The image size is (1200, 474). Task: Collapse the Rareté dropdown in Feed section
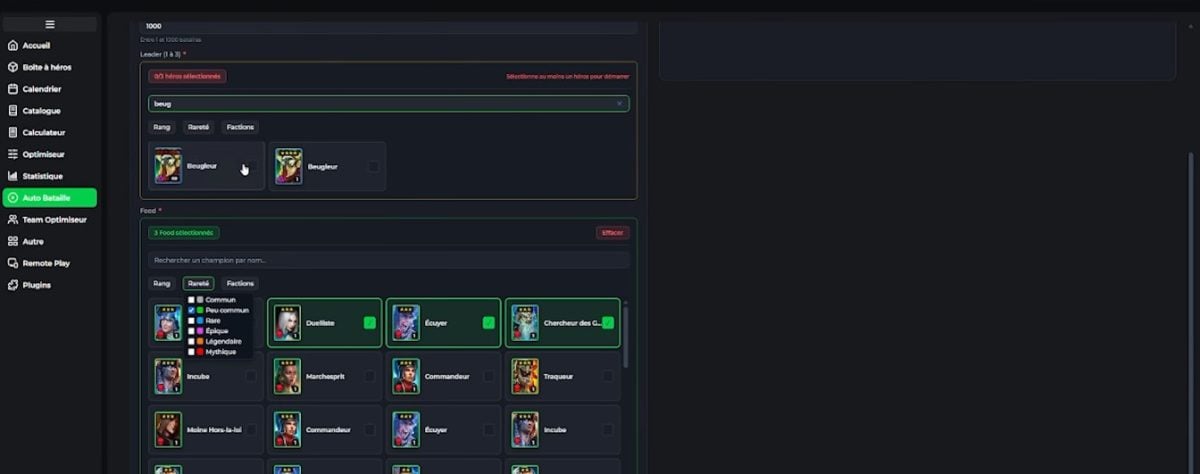click(x=198, y=283)
